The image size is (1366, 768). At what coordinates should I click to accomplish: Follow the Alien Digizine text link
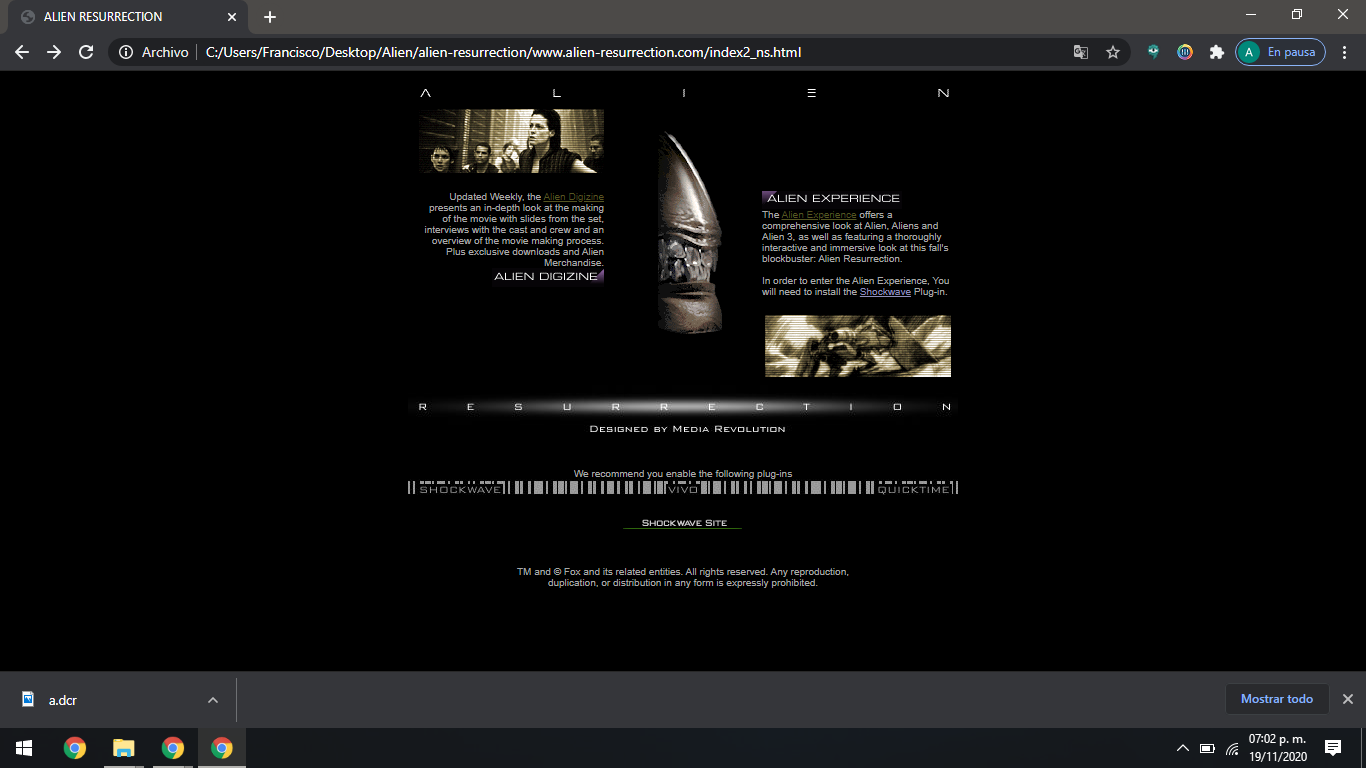pos(574,197)
